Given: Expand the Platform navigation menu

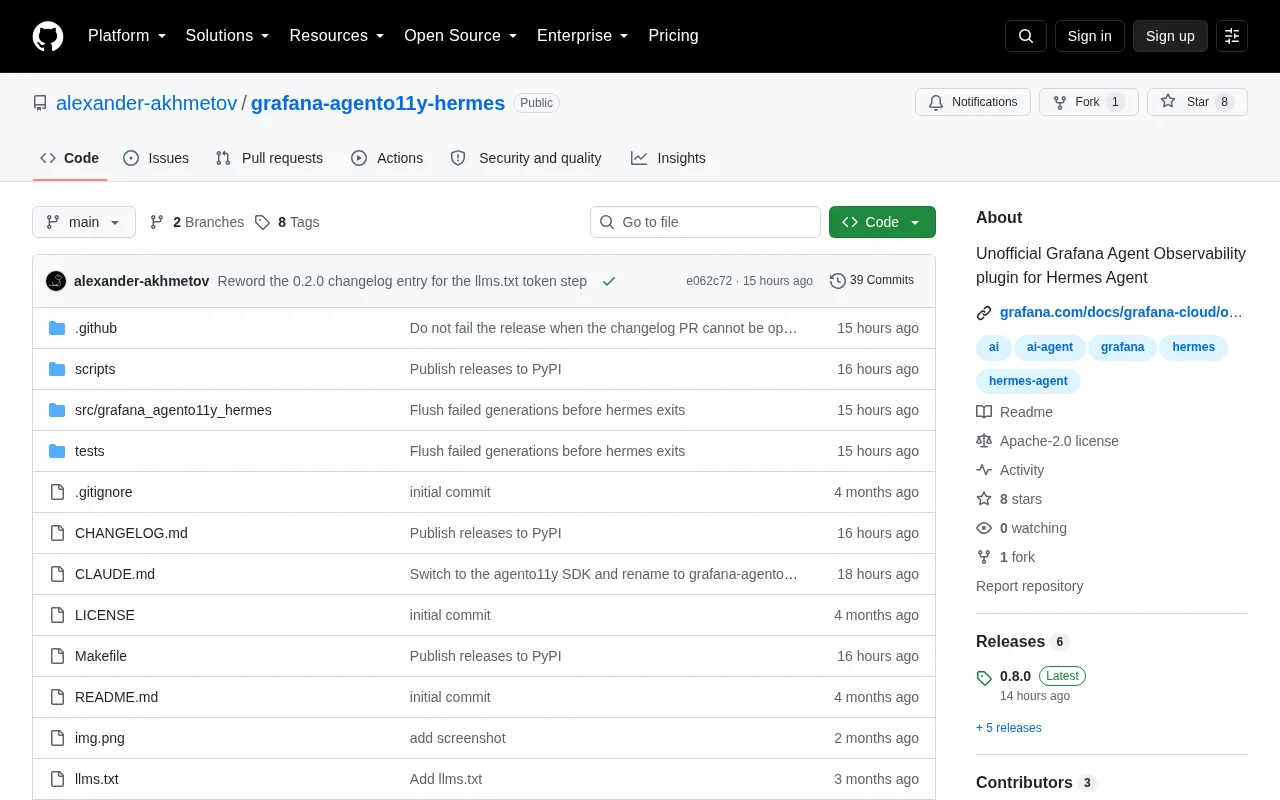Looking at the screenshot, I should click(127, 36).
